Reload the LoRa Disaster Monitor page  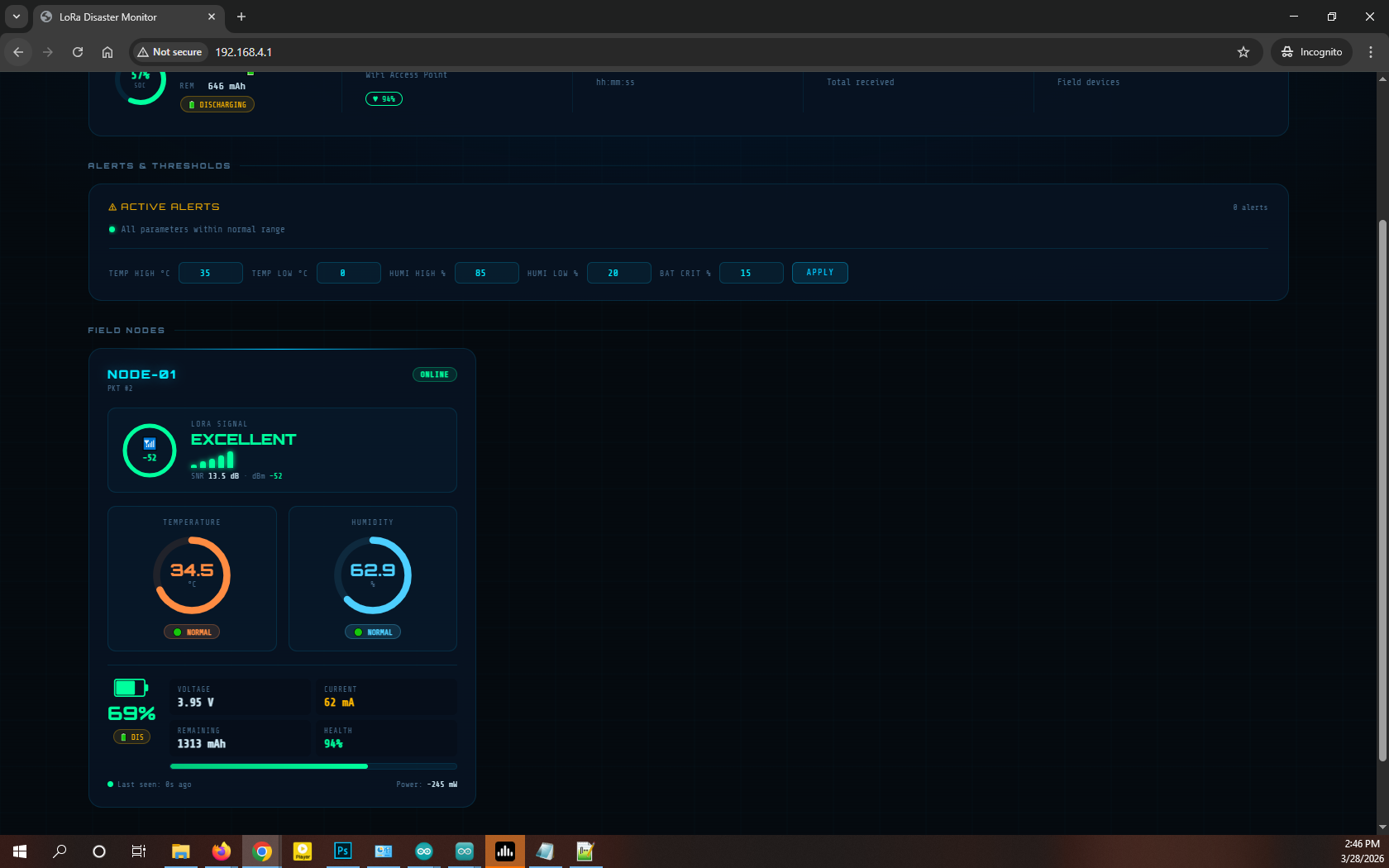78,52
